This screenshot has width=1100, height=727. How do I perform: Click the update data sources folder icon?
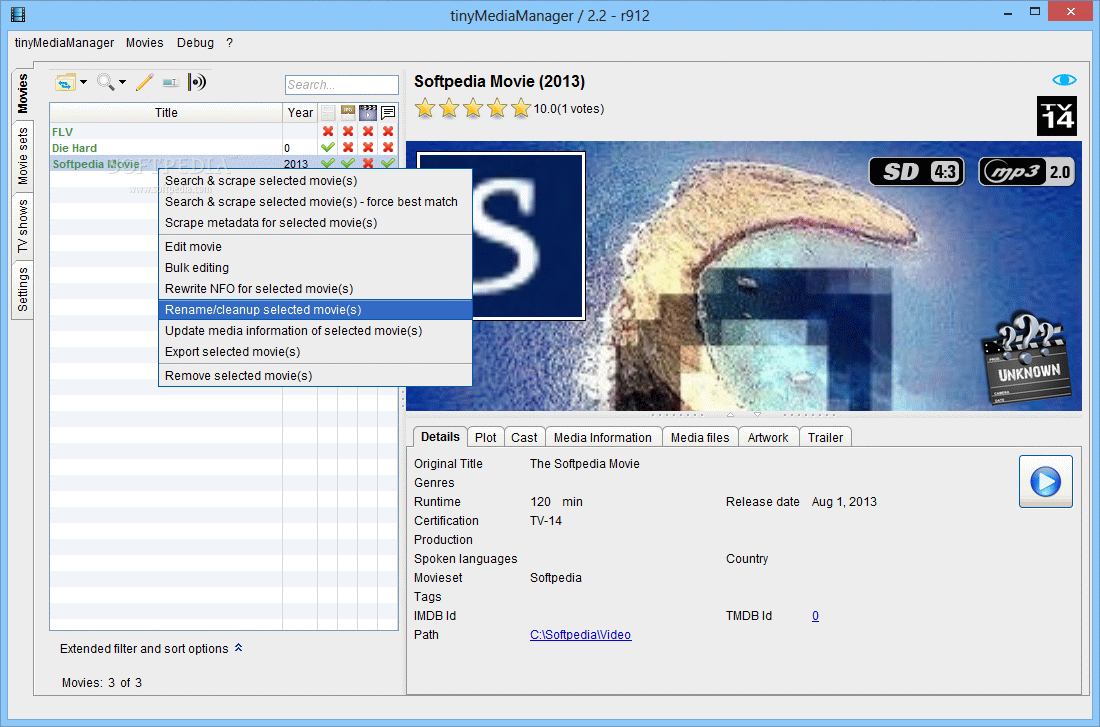65,83
